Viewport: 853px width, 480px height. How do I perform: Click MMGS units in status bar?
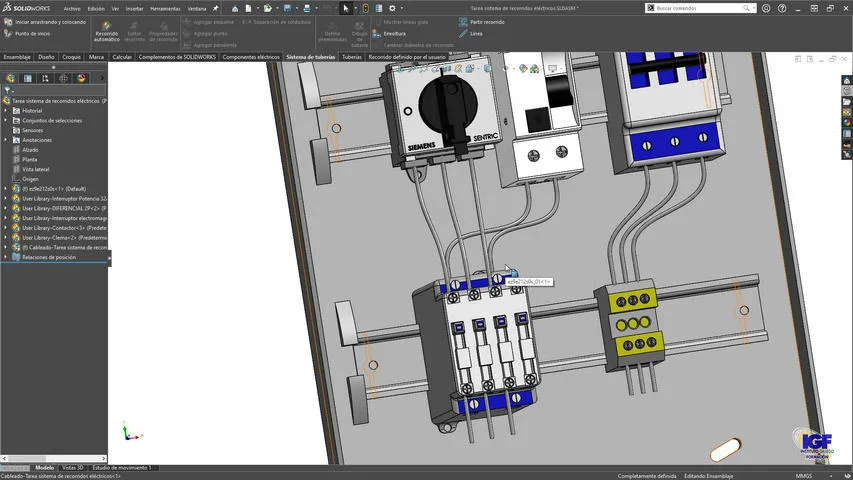803,476
